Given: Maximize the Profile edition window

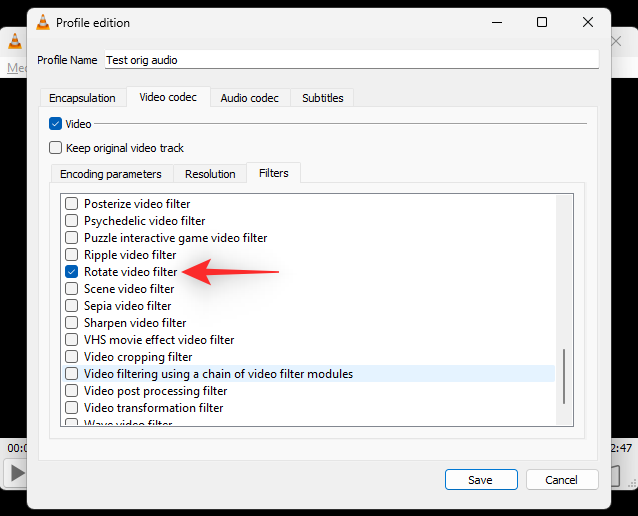Looking at the screenshot, I should coord(542,22).
